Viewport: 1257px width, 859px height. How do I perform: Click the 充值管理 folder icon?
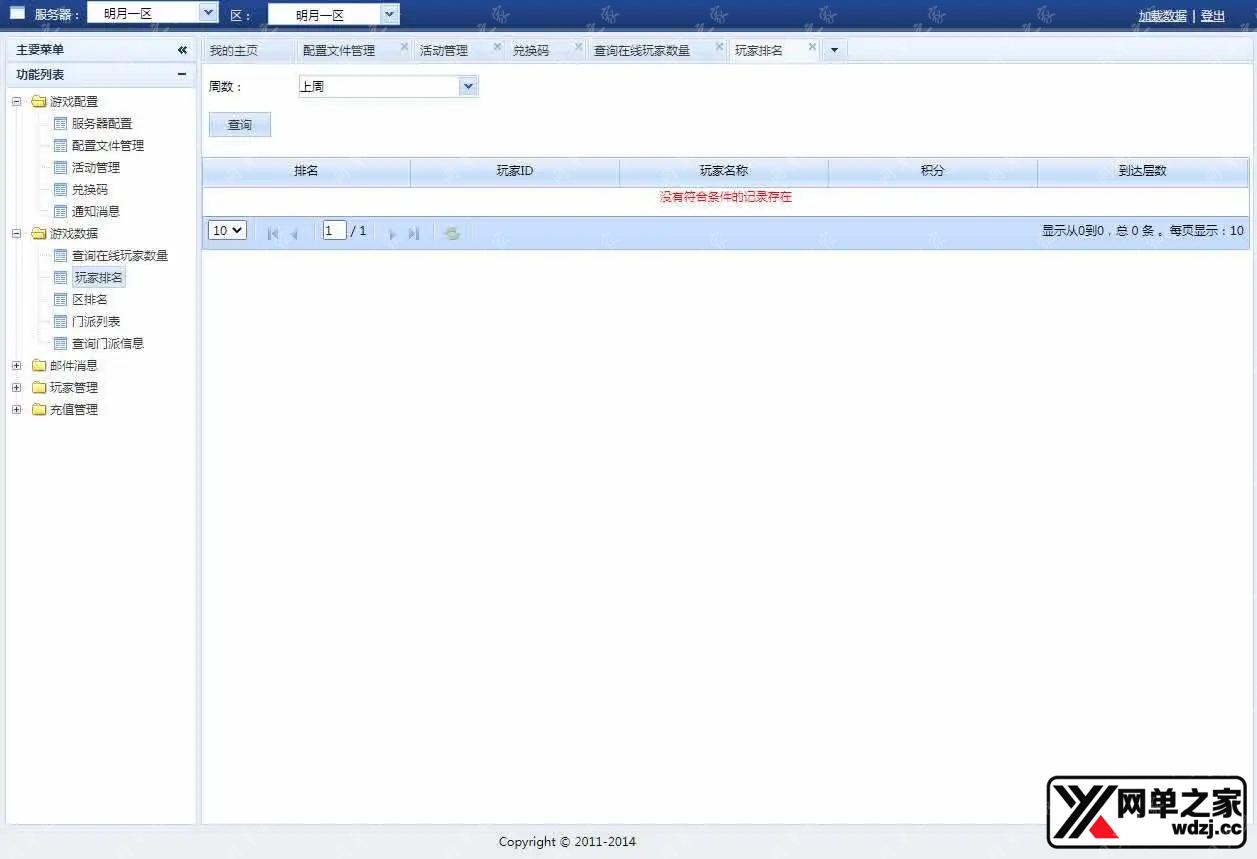39,409
